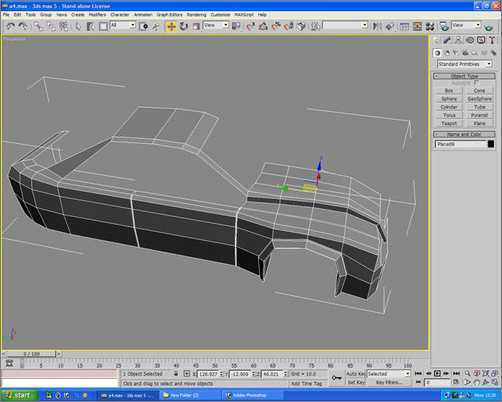Open the Select by Name dialog
502x402 pixels.
click(90, 26)
